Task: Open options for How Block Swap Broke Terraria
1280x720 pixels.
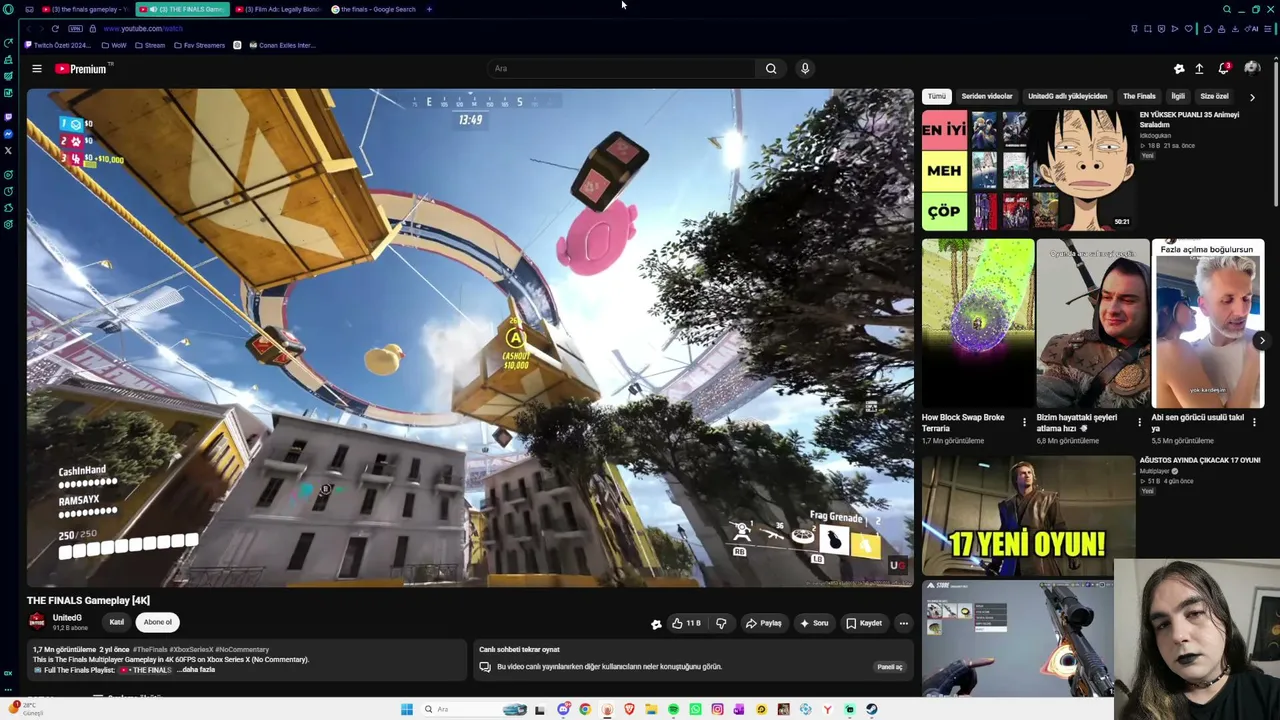Action: pyautogui.click(x=1024, y=422)
